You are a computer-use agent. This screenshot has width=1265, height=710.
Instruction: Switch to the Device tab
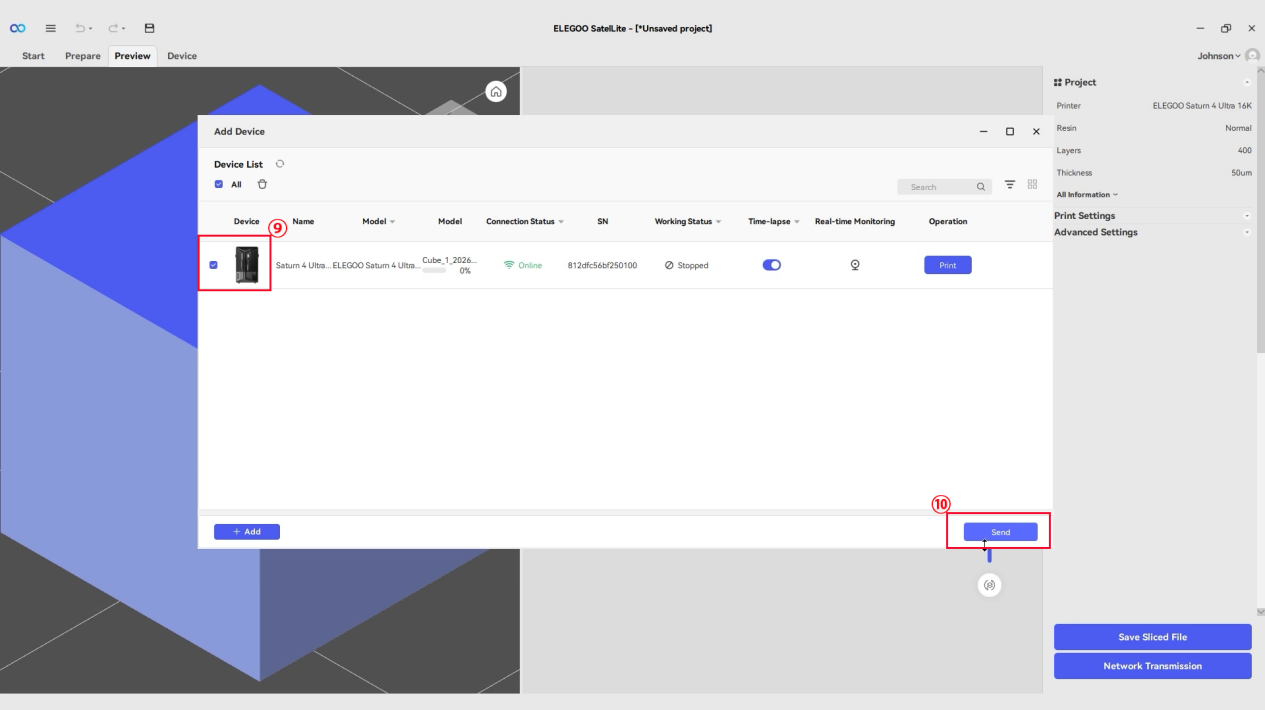click(182, 56)
